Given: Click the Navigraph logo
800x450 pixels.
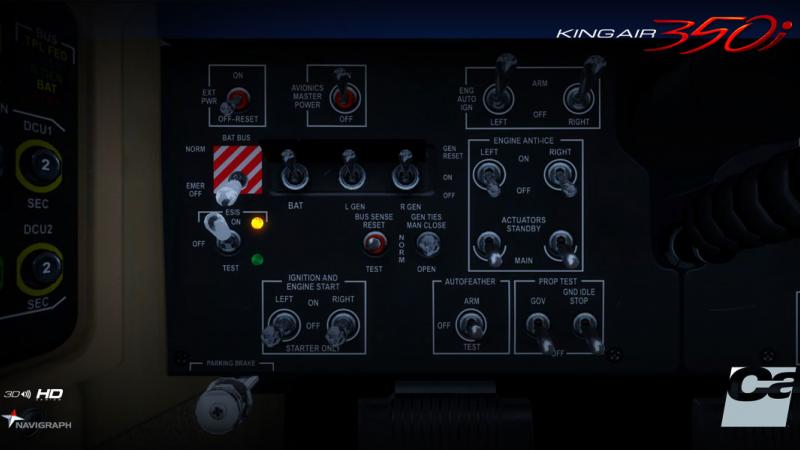Looking at the screenshot, I should tap(37, 420).
